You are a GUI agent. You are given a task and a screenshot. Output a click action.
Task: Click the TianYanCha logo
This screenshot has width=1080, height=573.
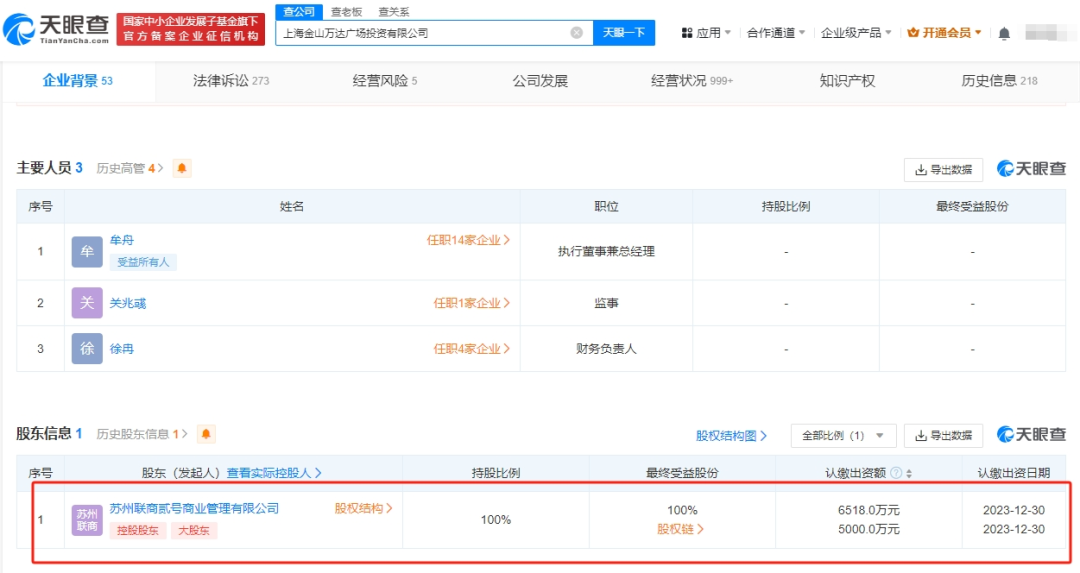tap(56, 29)
